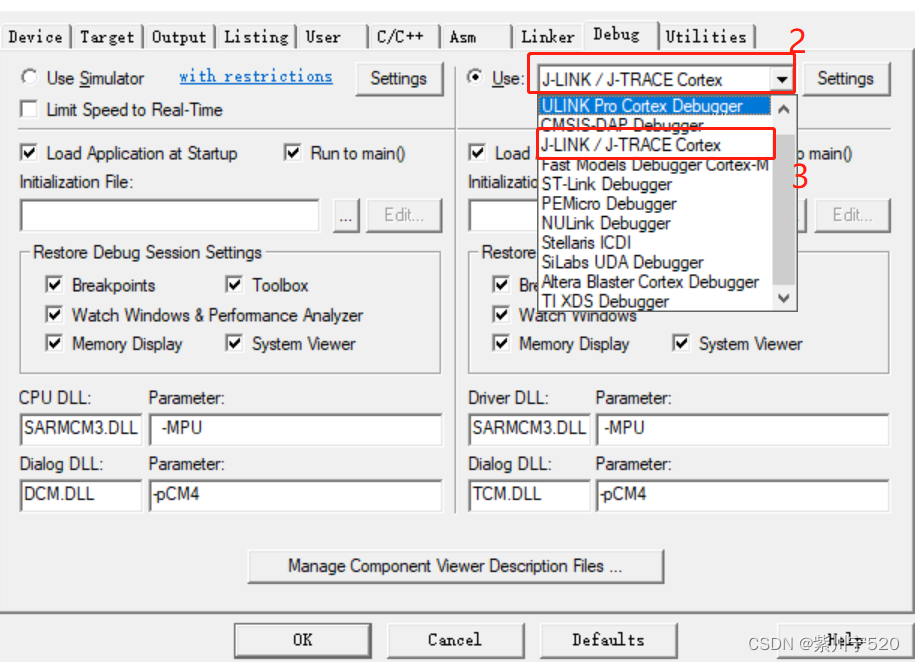Choose Stellaris ICDI entry
The height and width of the screenshot is (662, 915).
click(655, 242)
